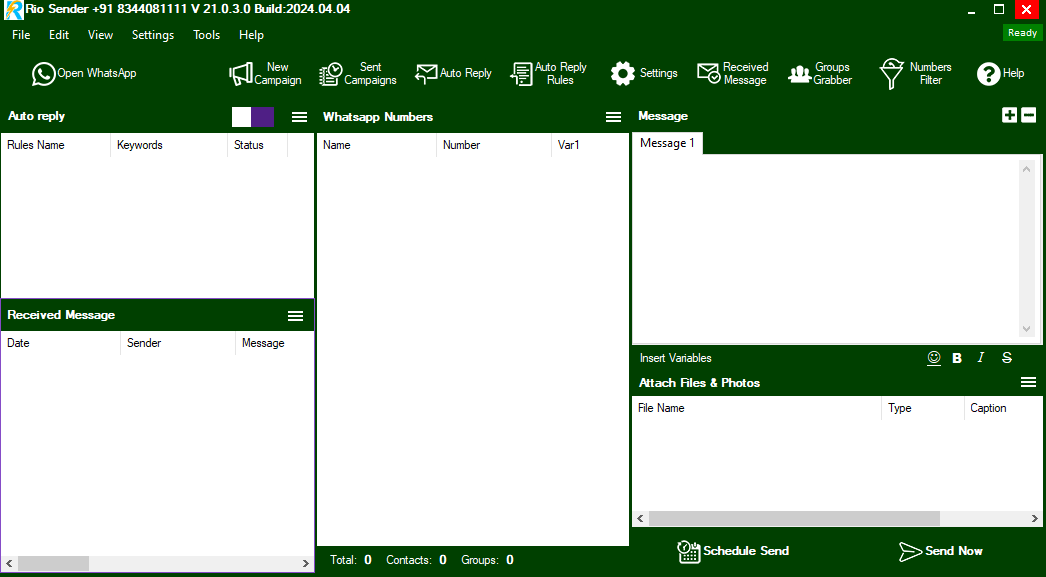Click the Number column header
This screenshot has width=1046, height=577.
tap(494, 145)
